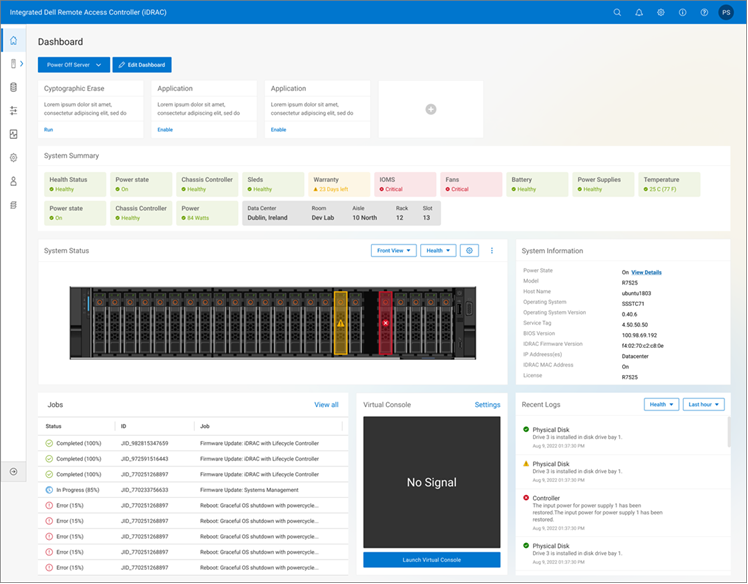The image size is (748, 584).
Task: Open the notifications bell
Action: [x=639, y=13]
